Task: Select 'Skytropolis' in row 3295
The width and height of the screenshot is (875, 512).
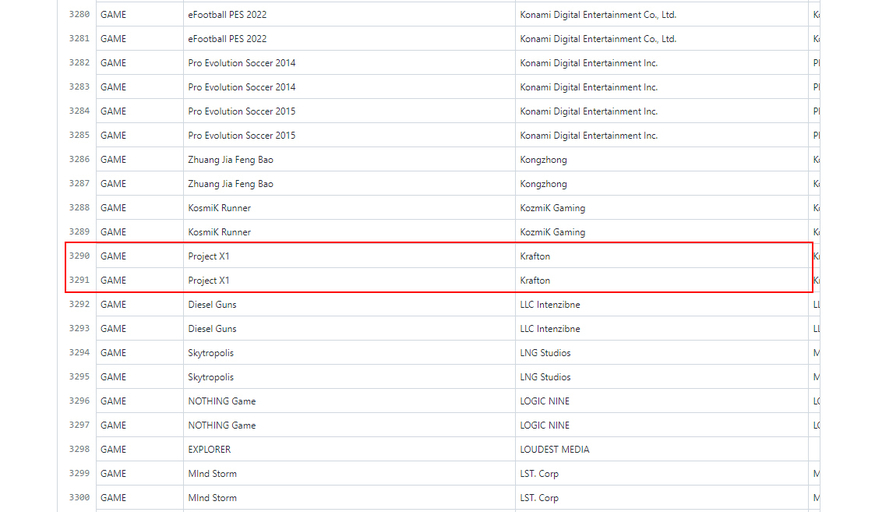Action: 211,377
